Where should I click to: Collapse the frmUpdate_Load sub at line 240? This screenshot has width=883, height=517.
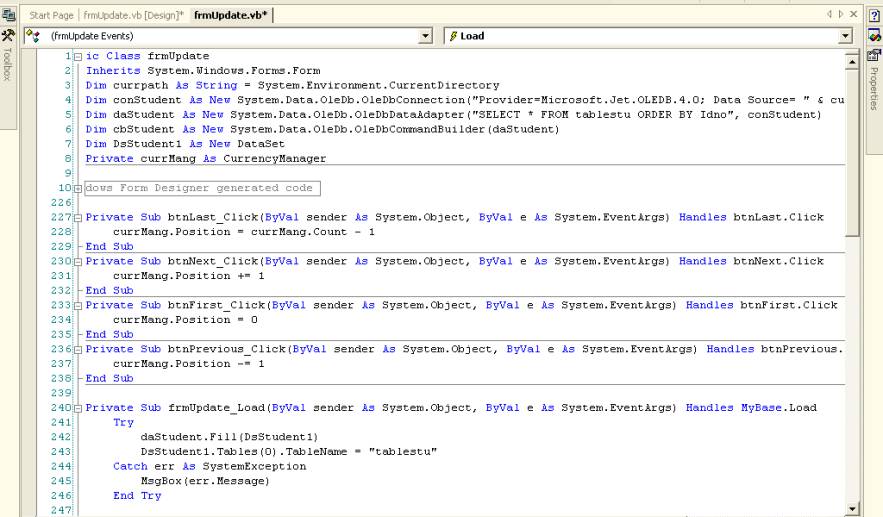pyautogui.click(x=78, y=408)
